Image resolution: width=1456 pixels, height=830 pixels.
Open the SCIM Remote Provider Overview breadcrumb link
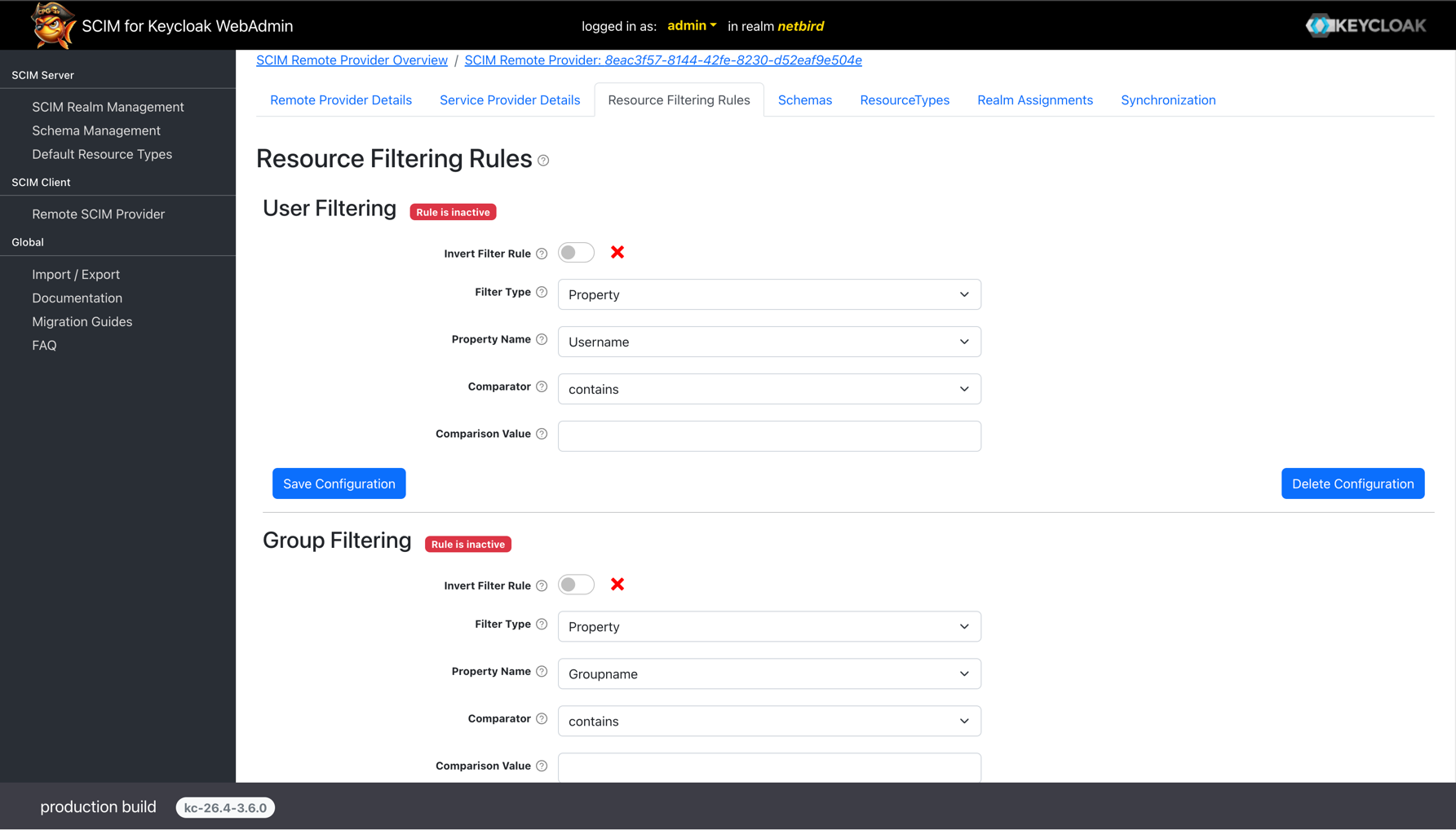pos(352,60)
